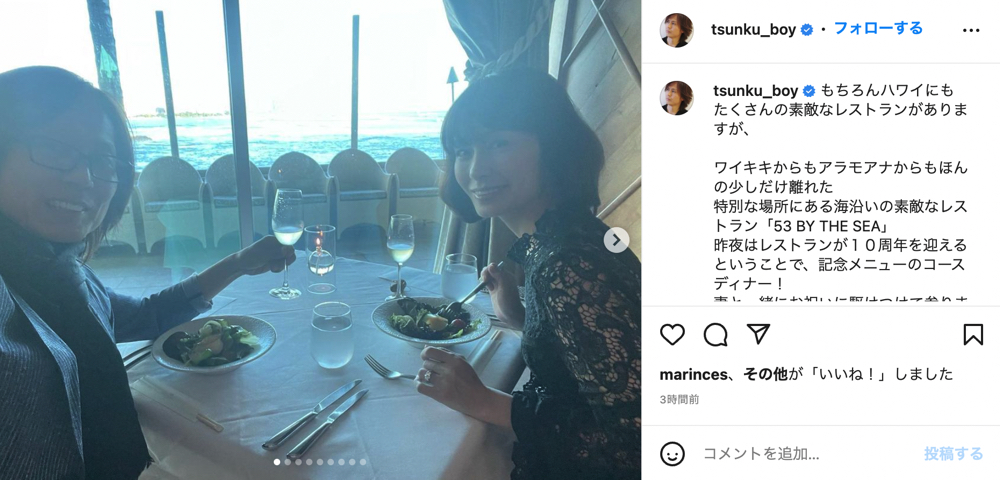Open comments via speech bubble icon
This screenshot has width=1000, height=480.
coord(716,334)
